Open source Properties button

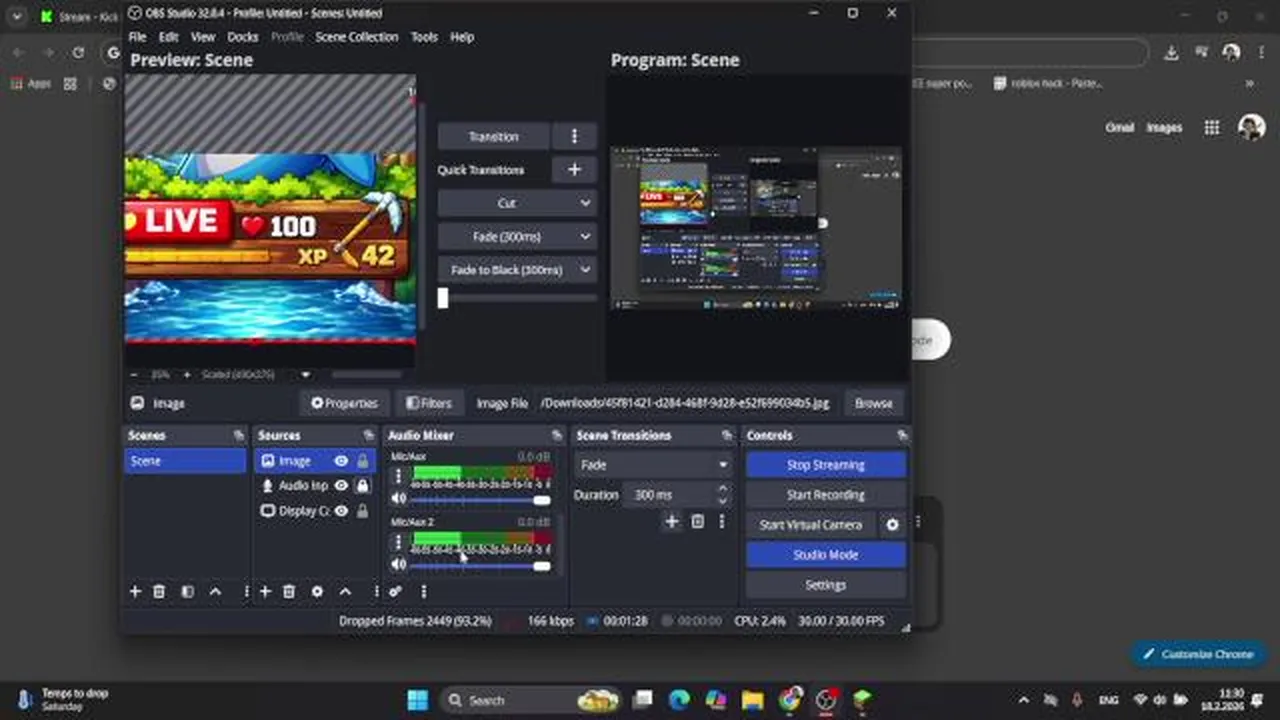(344, 403)
